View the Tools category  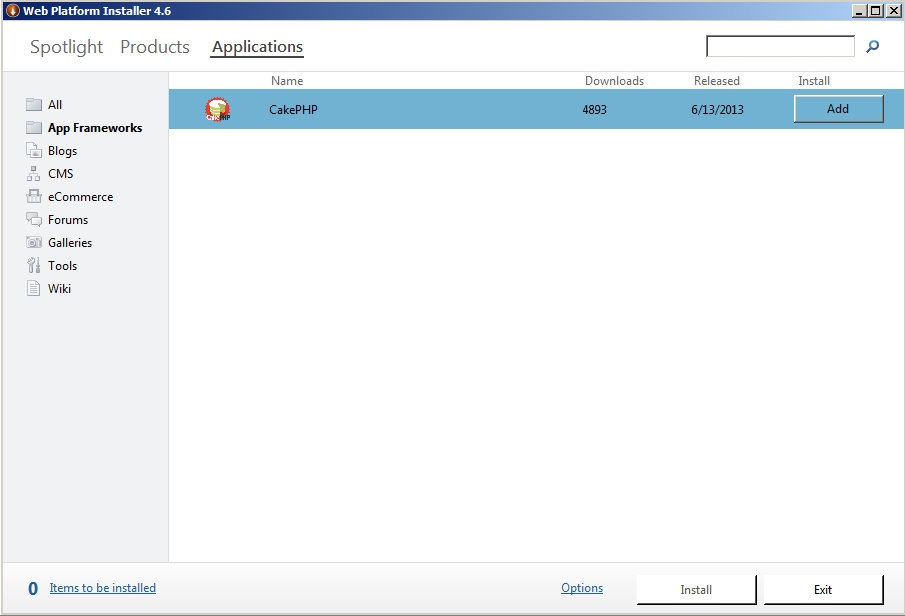pyautogui.click(x=62, y=266)
